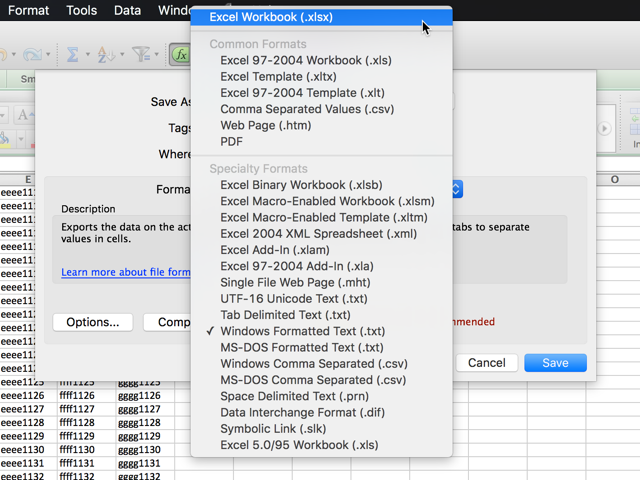Select Excel Workbook (.xlsx) format
This screenshot has width=640, height=480.
click(322, 17)
